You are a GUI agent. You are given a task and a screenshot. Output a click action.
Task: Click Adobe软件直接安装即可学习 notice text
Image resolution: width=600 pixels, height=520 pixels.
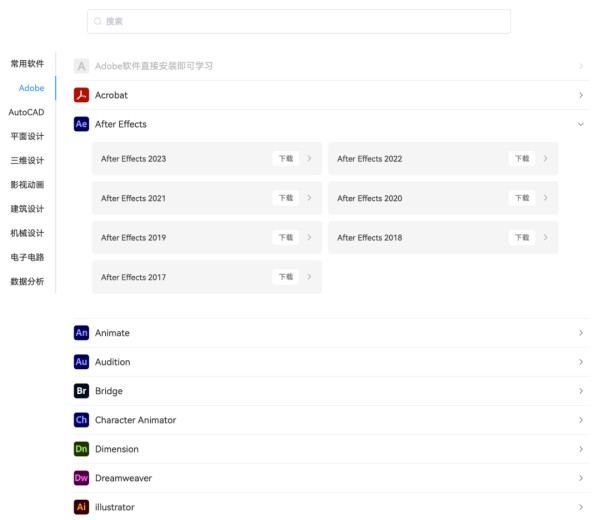tap(154, 66)
